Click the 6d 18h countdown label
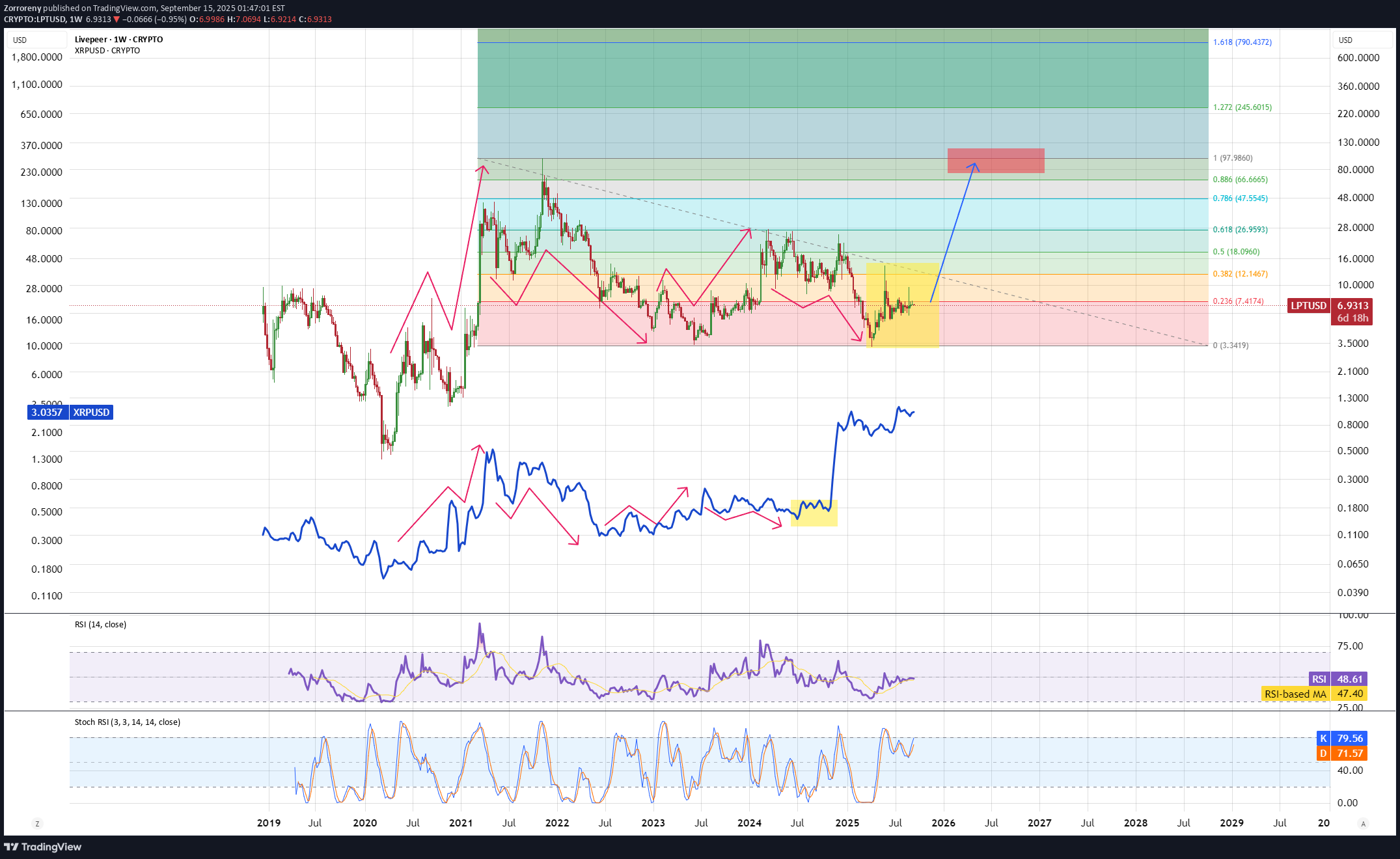This screenshot has width=1400, height=859. [x=1352, y=318]
